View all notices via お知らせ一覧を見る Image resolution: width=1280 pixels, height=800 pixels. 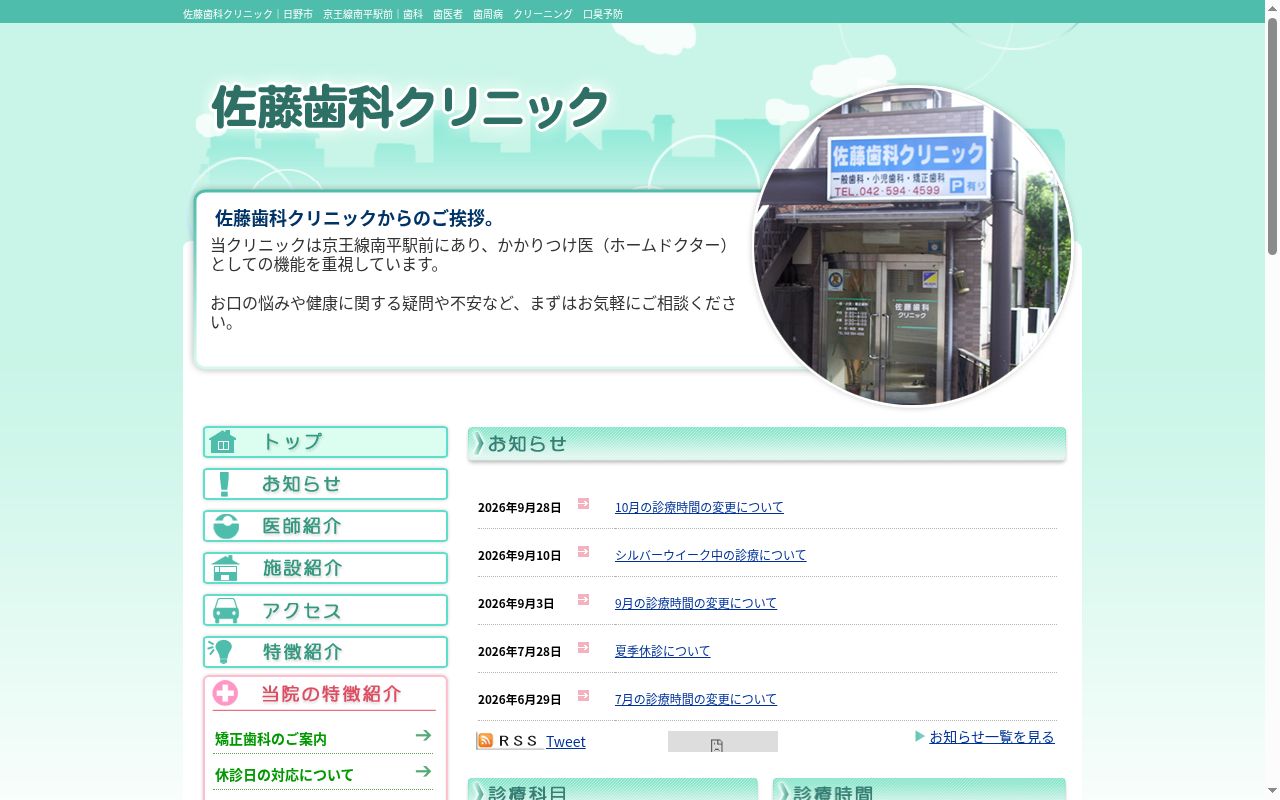pyautogui.click(x=992, y=737)
